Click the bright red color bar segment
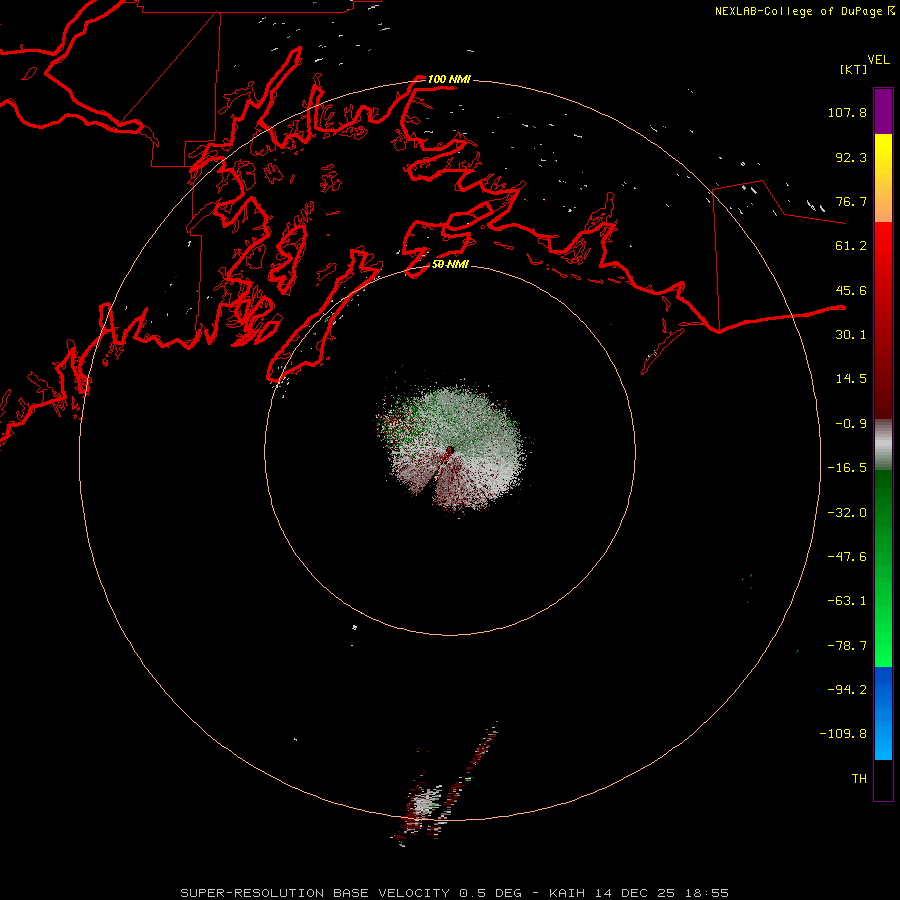The width and height of the screenshot is (900, 900). [x=883, y=245]
